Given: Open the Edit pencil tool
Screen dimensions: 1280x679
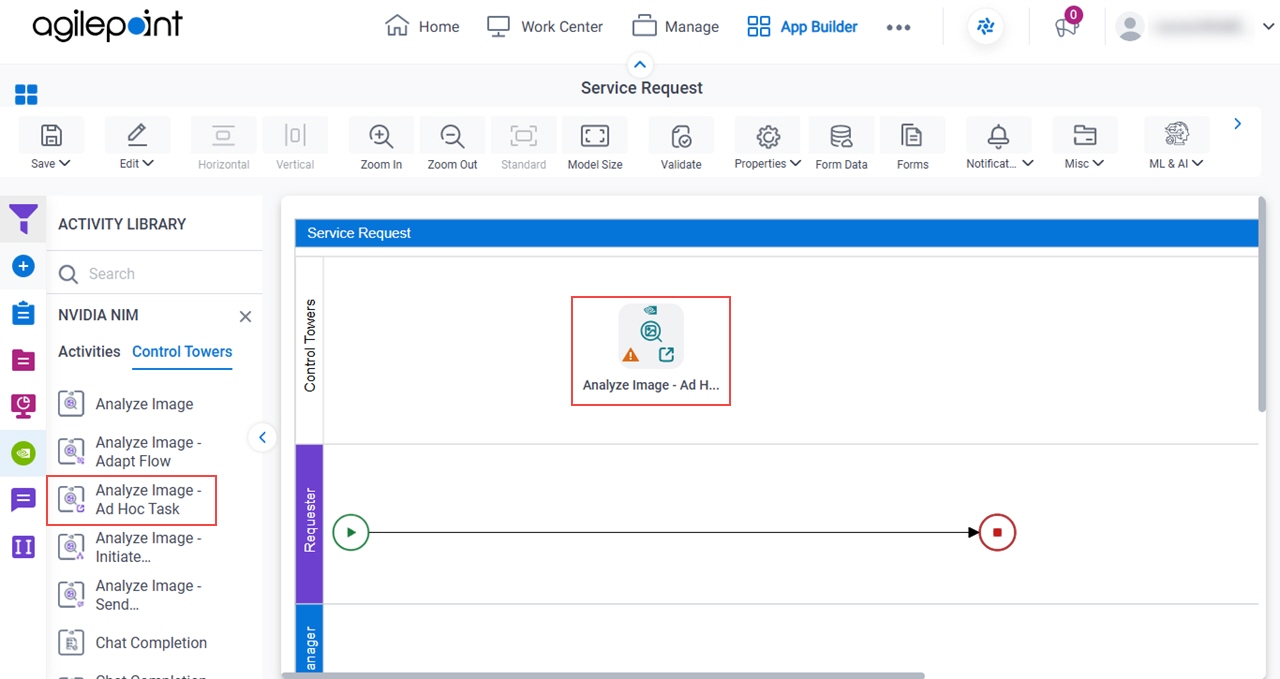Looking at the screenshot, I should click(x=137, y=135).
